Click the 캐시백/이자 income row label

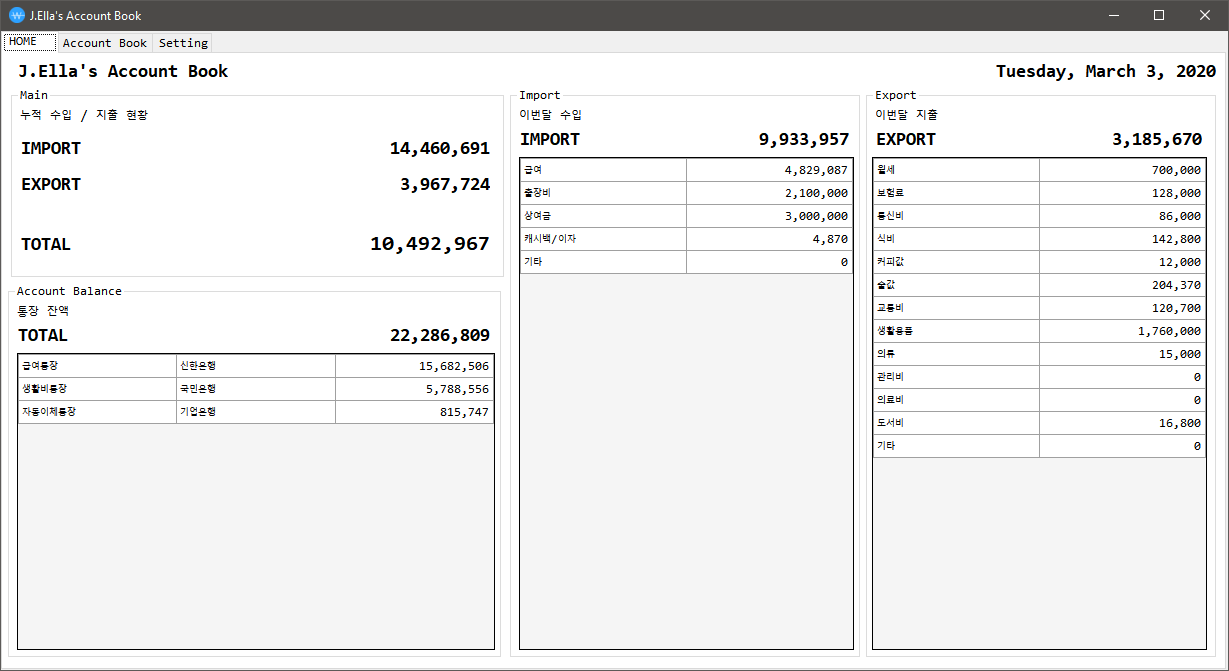tap(603, 239)
